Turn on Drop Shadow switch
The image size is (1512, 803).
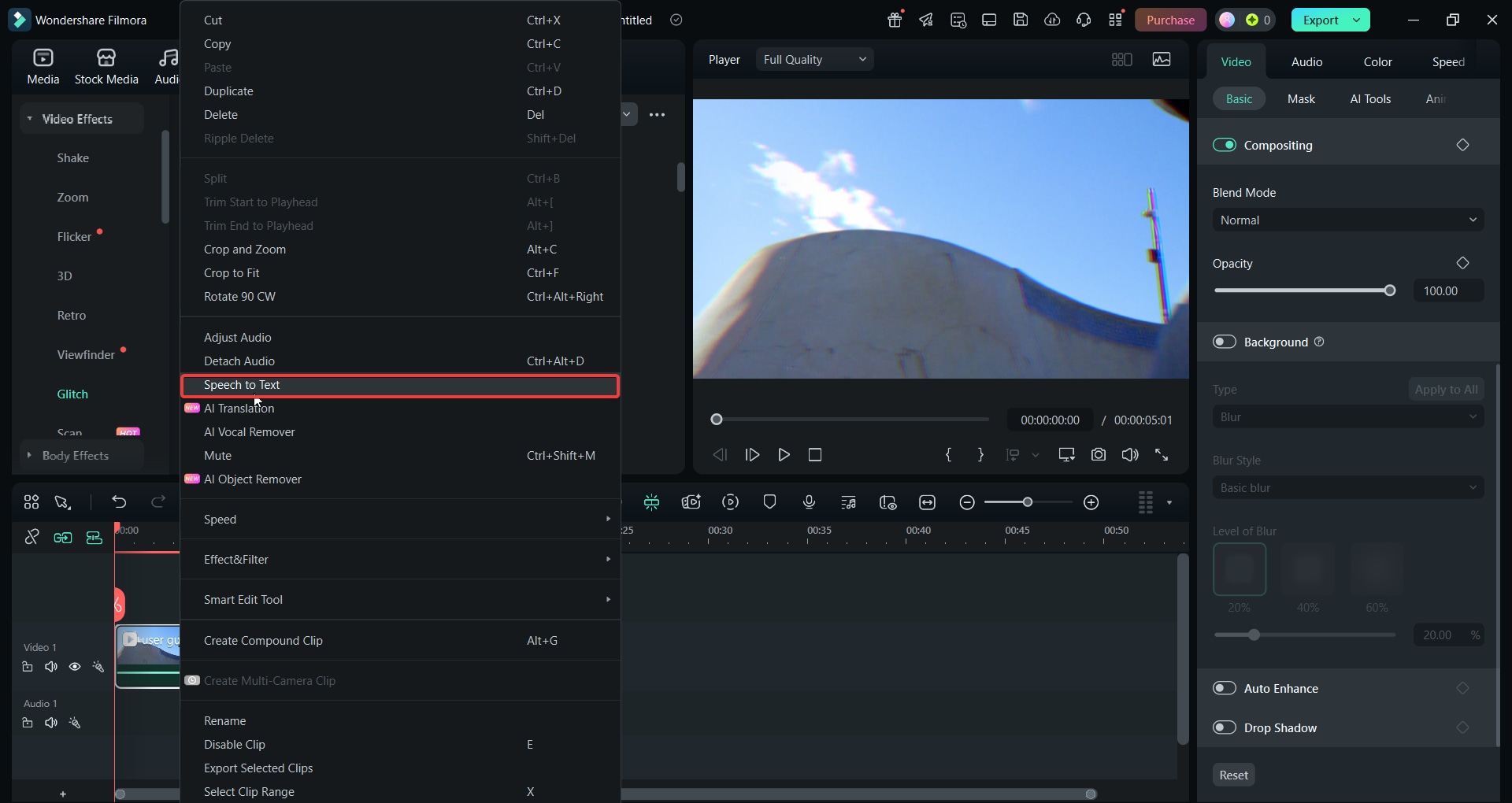tap(1225, 727)
